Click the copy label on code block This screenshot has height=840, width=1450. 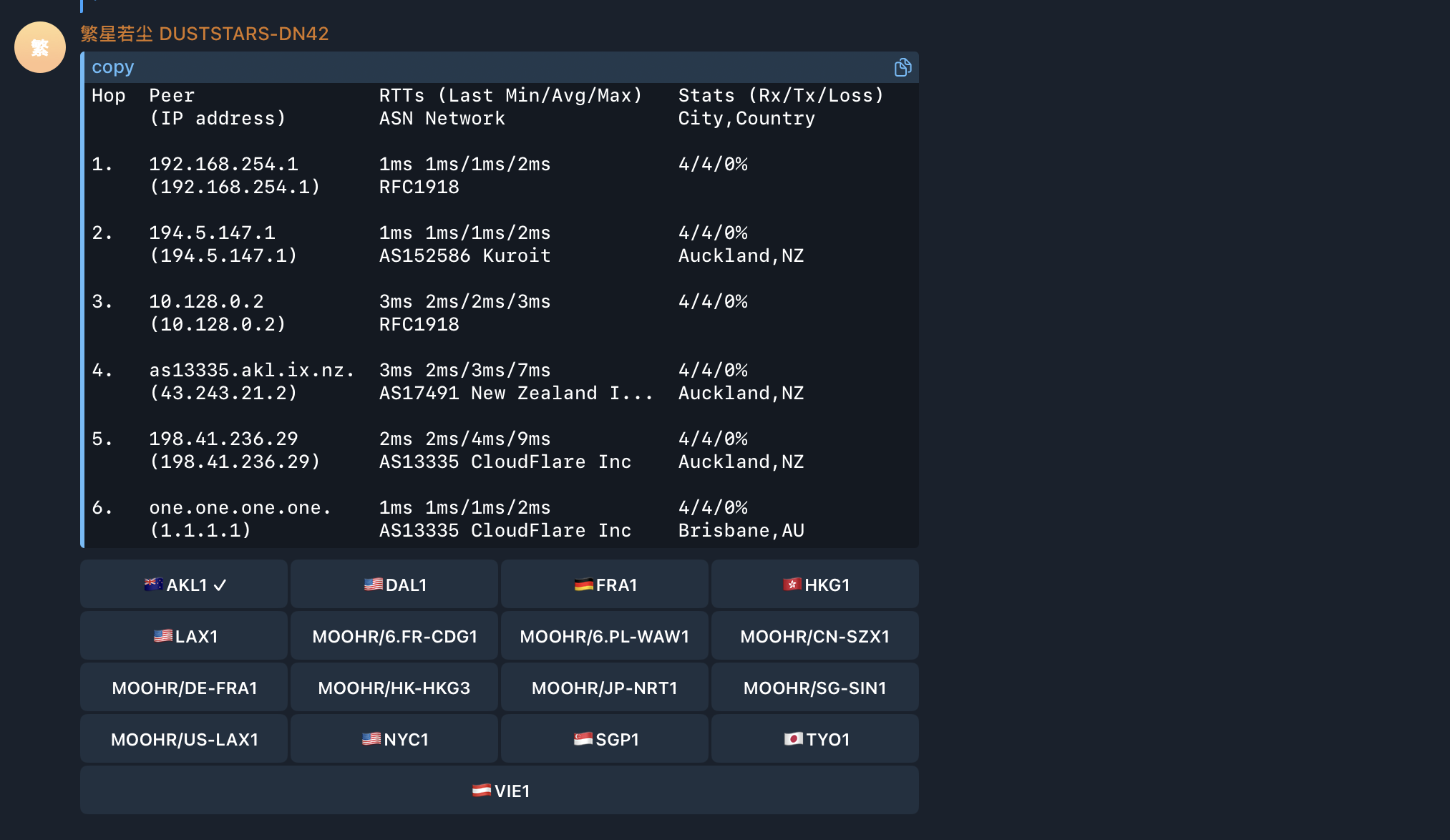point(113,67)
